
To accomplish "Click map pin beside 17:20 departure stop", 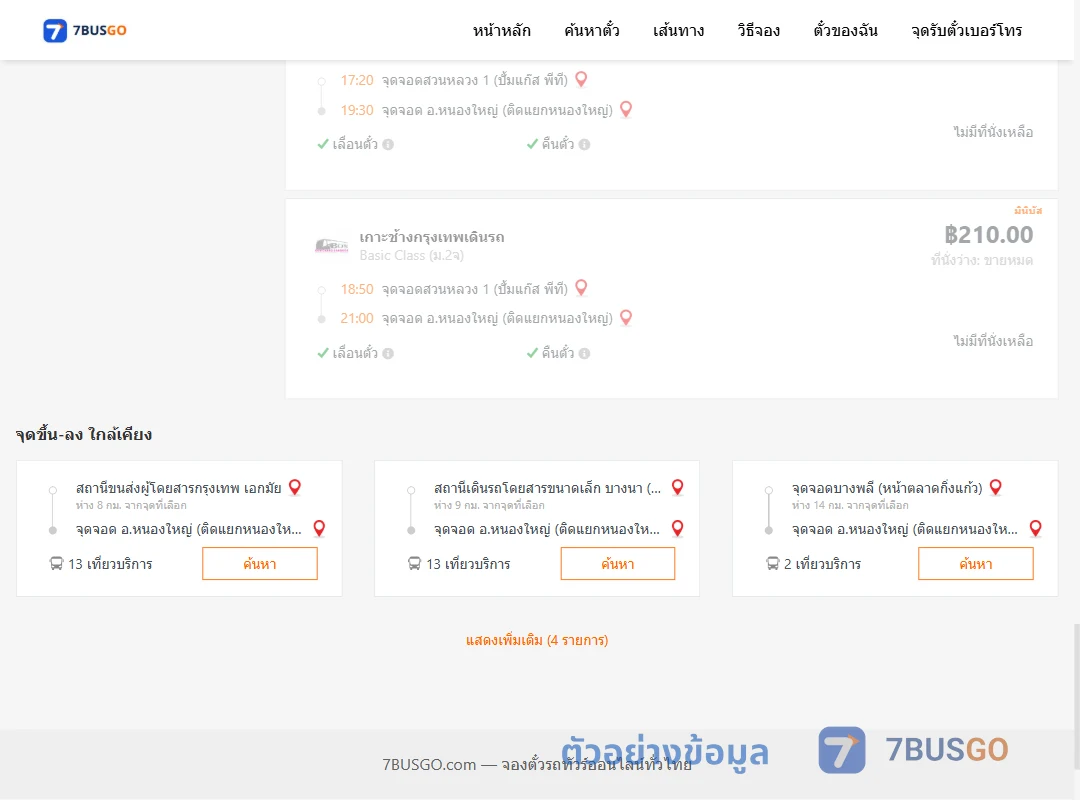I will coord(581,79).
